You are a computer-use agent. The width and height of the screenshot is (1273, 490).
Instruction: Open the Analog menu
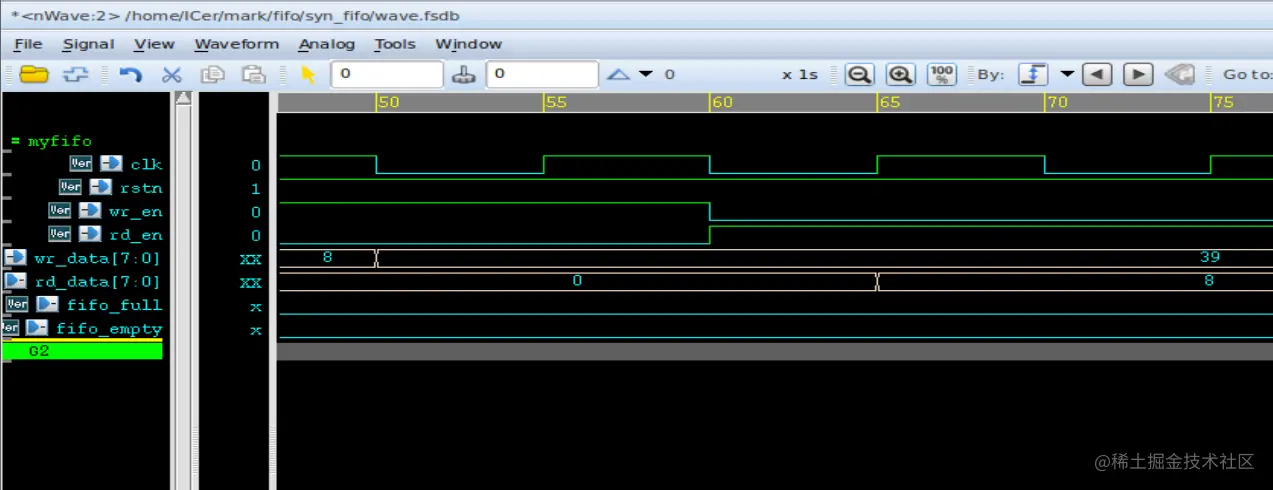click(326, 44)
